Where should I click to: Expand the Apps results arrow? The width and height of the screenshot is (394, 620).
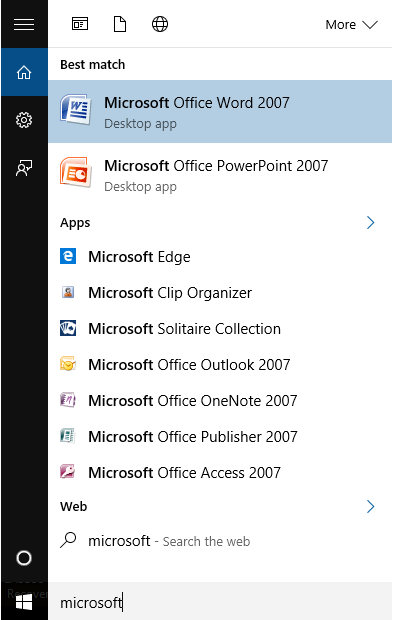[x=370, y=223]
